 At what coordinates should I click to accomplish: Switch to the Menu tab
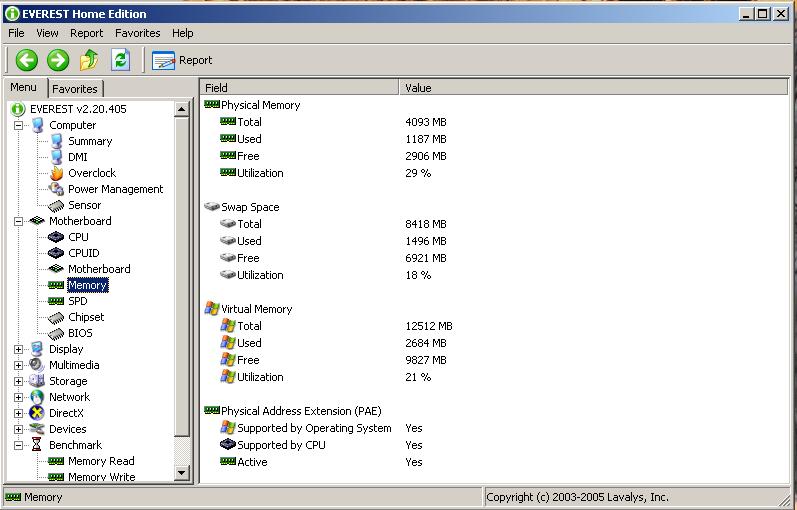(23, 87)
